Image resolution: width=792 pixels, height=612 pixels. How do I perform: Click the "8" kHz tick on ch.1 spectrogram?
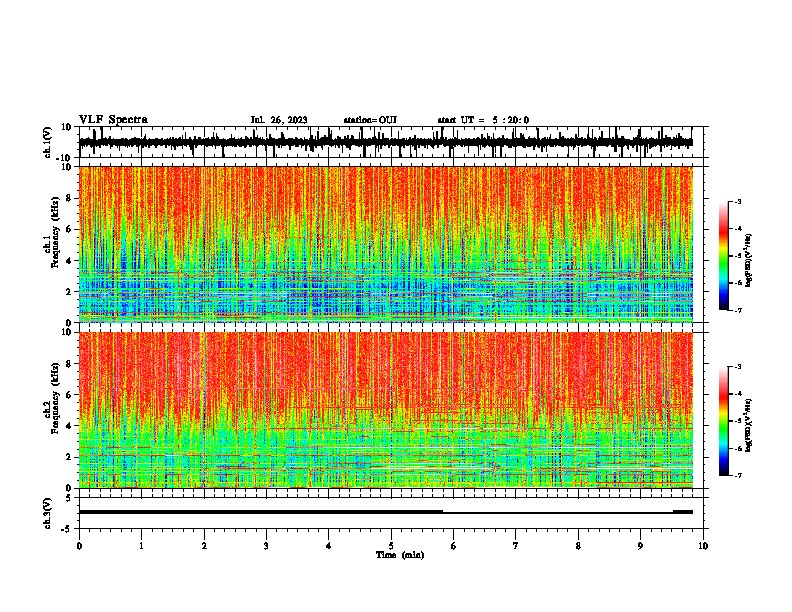tap(69, 198)
